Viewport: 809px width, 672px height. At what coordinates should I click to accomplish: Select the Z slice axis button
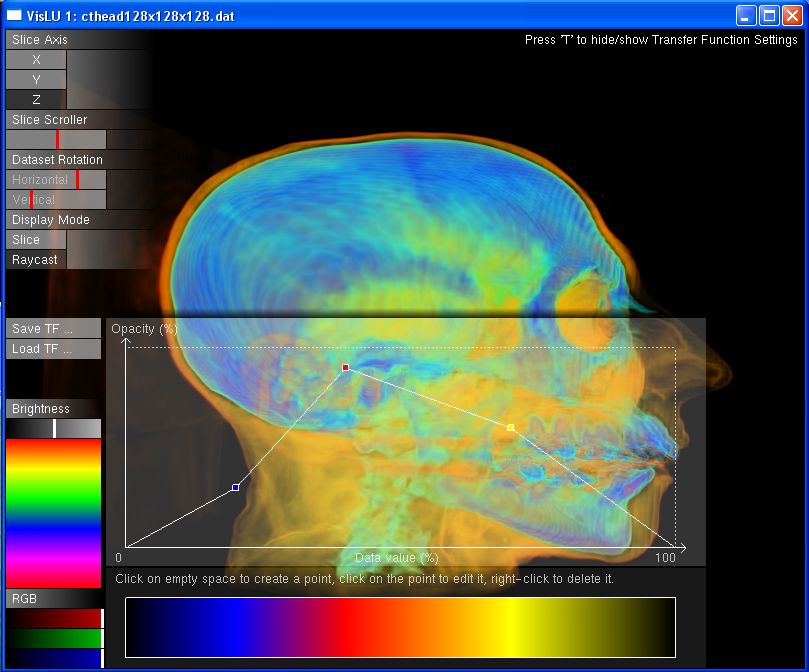tap(36, 100)
